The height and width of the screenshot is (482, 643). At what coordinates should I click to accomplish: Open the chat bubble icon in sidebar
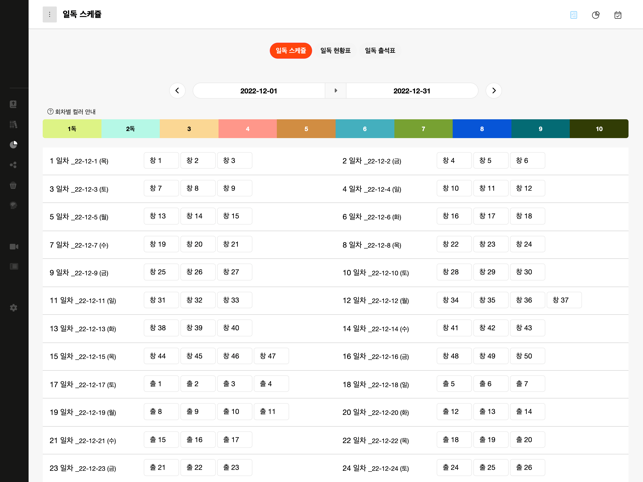13,205
